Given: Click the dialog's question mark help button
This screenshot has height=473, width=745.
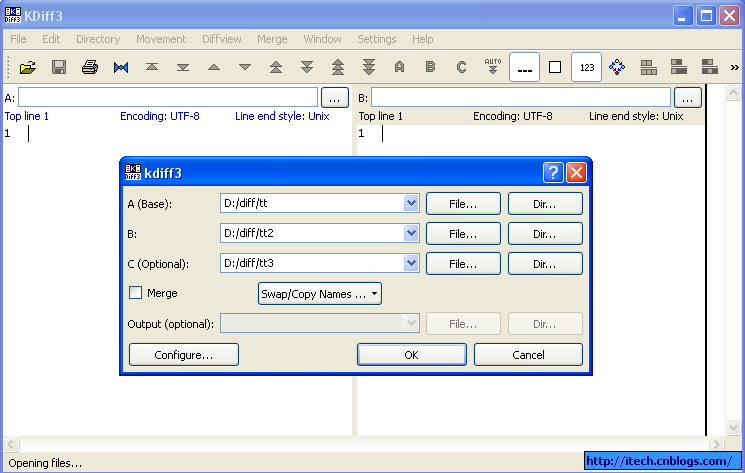Looking at the screenshot, I should click(553, 172).
